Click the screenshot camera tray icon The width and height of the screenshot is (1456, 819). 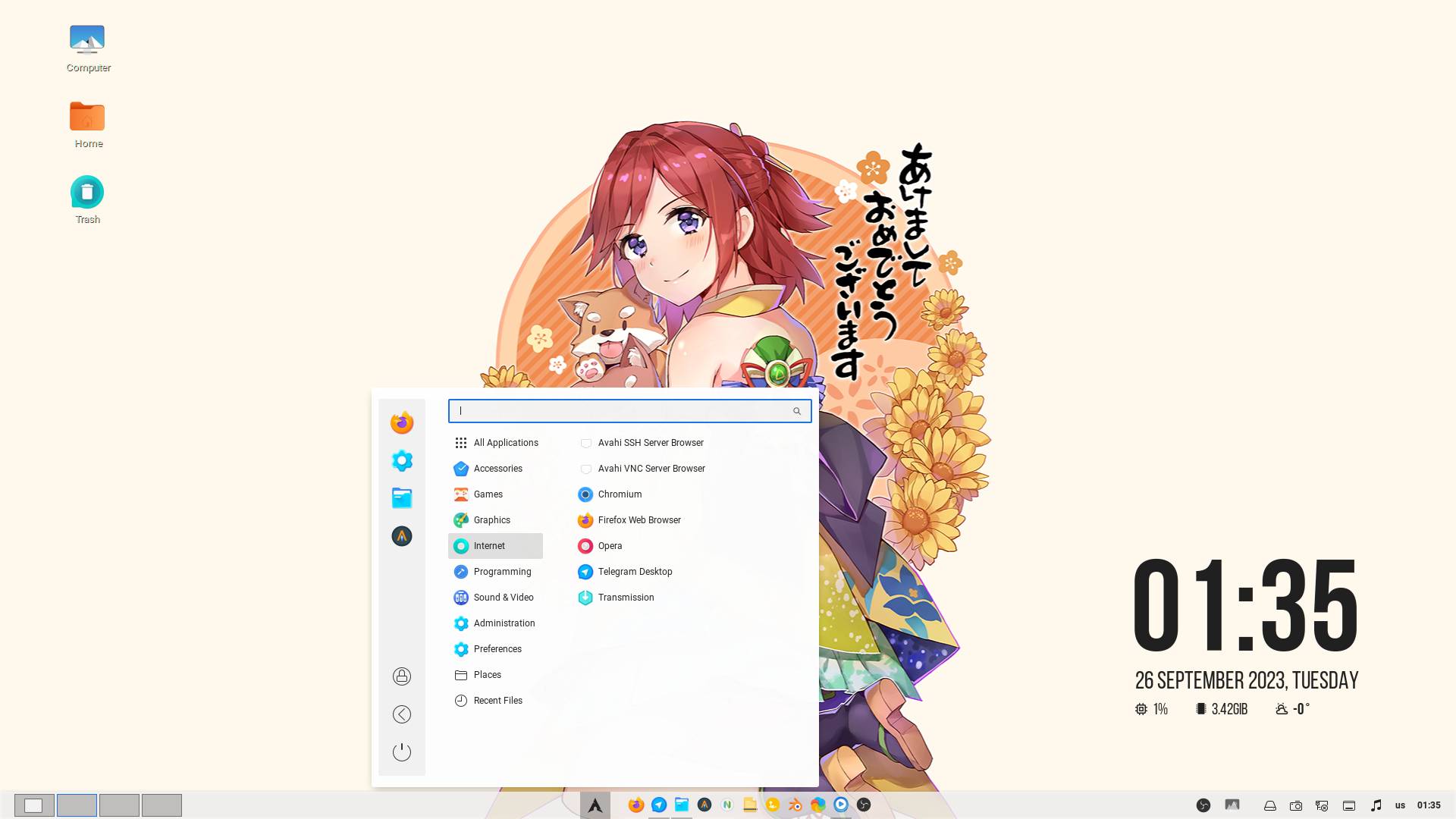click(x=1296, y=805)
